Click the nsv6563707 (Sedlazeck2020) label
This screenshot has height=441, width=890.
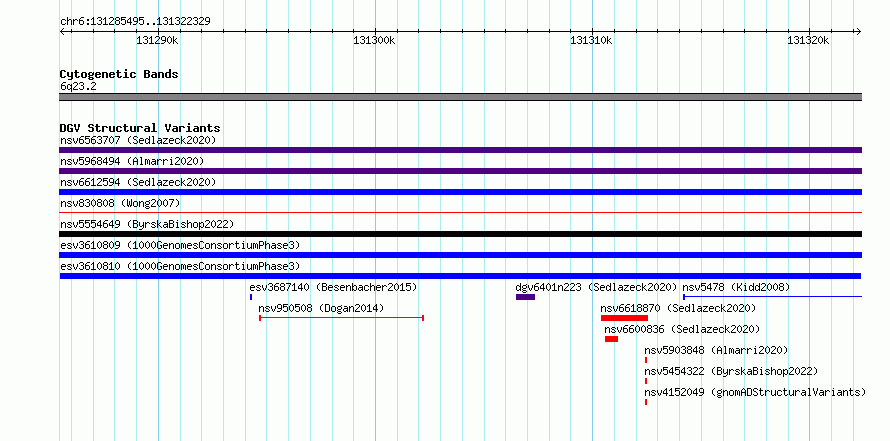[138, 140]
